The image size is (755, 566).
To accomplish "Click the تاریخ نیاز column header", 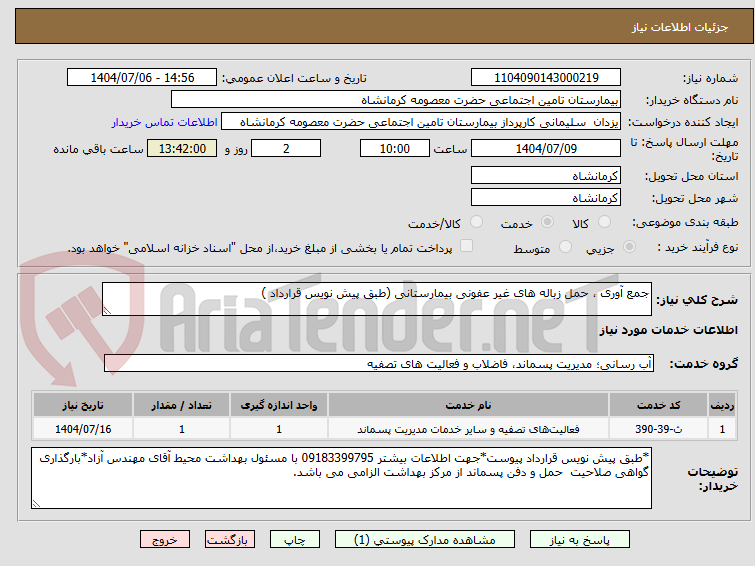I will pyautogui.click(x=83, y=405).
